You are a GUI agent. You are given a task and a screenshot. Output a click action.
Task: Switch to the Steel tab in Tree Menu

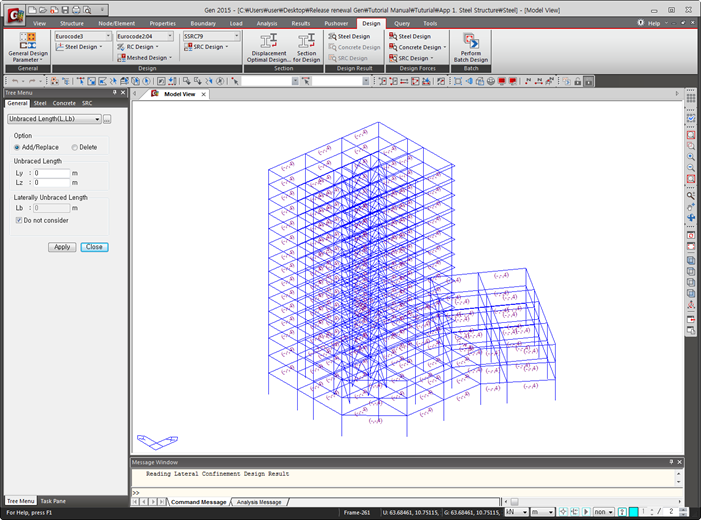coord(40,103)
